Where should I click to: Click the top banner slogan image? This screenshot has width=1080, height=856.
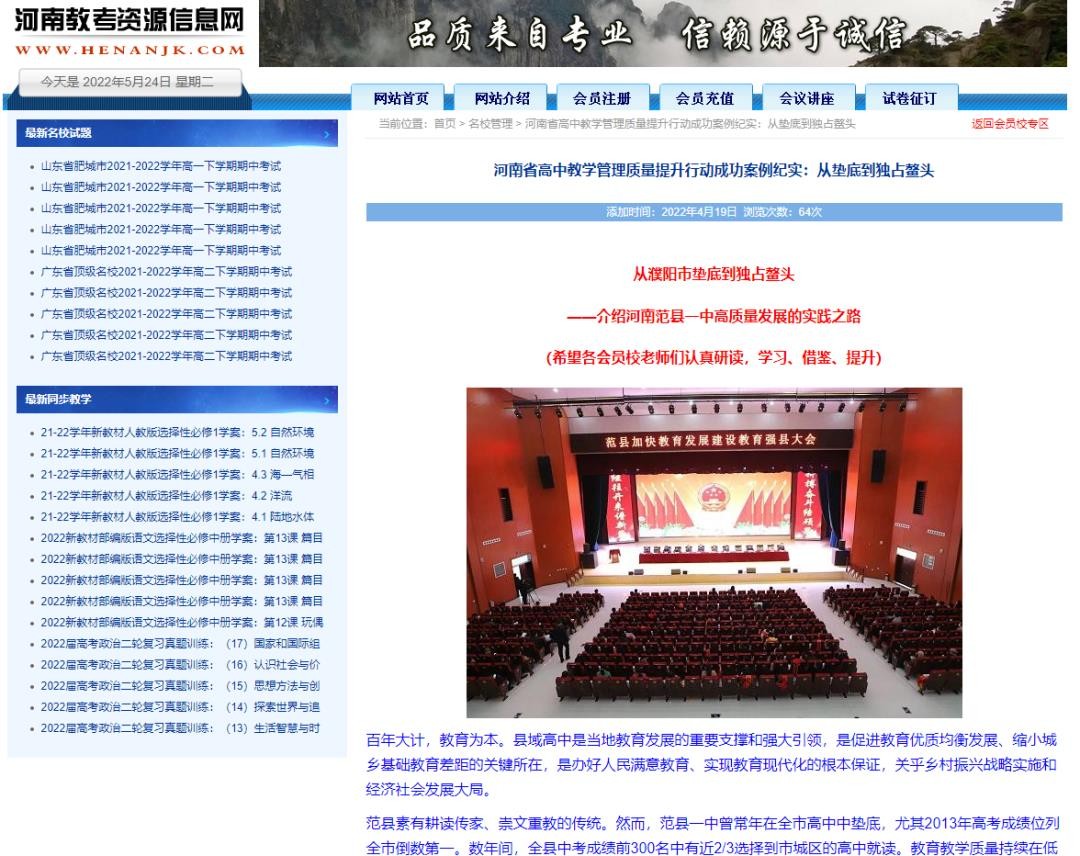pos(661,34)
